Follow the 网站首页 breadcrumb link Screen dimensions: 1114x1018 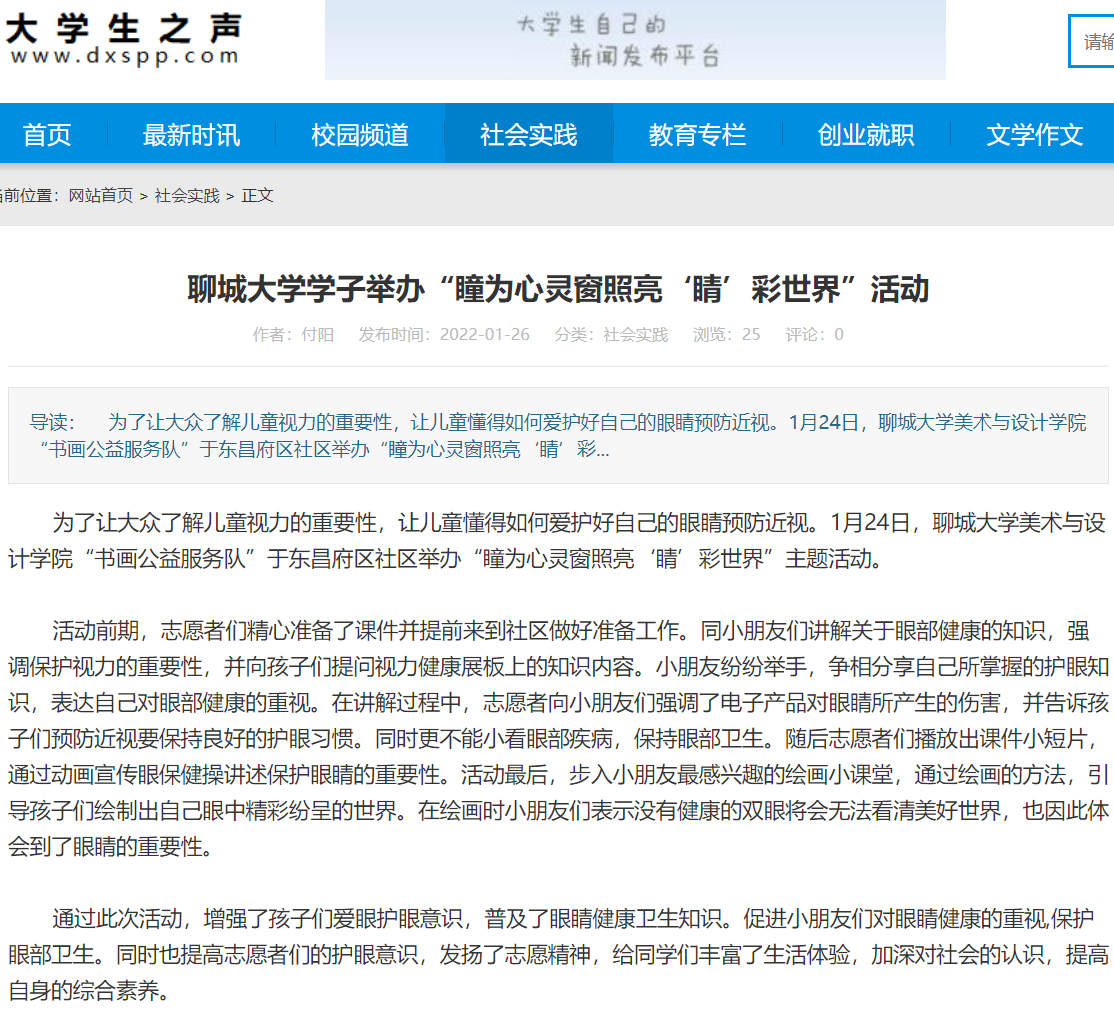101,195
